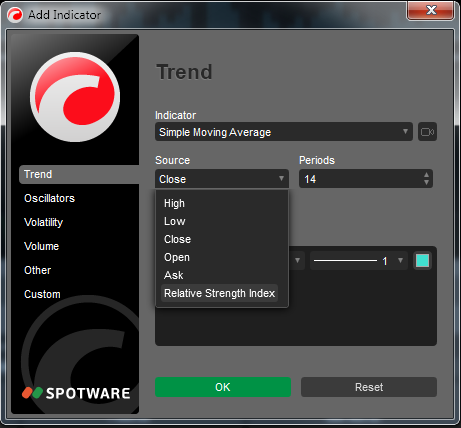Click the large red cTrader logo
Image resolution: width=461 pixels, height=428 pixels.
pos(75,97)
